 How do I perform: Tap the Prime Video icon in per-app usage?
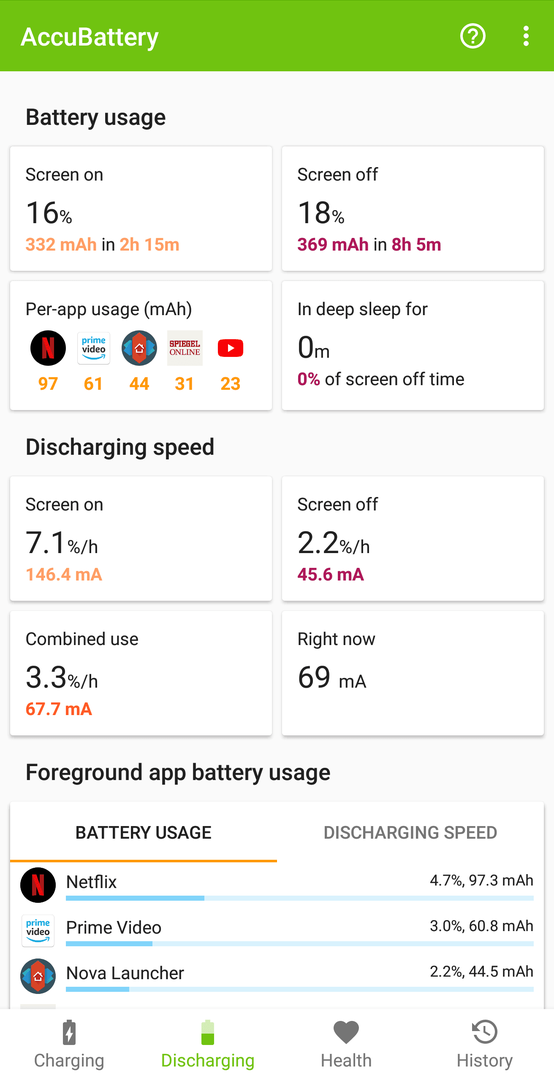click(x=94, y=348)
